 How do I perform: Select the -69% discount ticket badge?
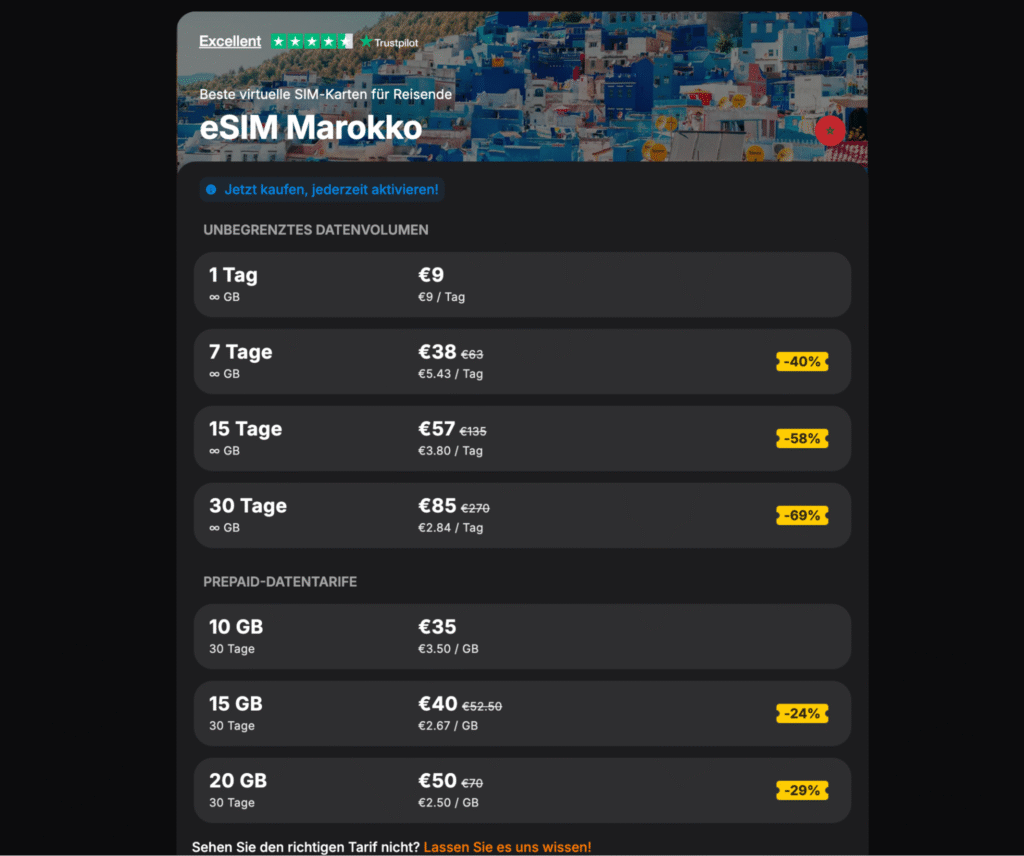click(802, 515)
